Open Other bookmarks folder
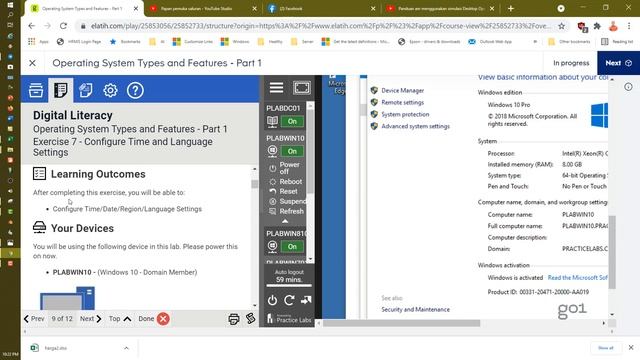 tap(569, 42)
